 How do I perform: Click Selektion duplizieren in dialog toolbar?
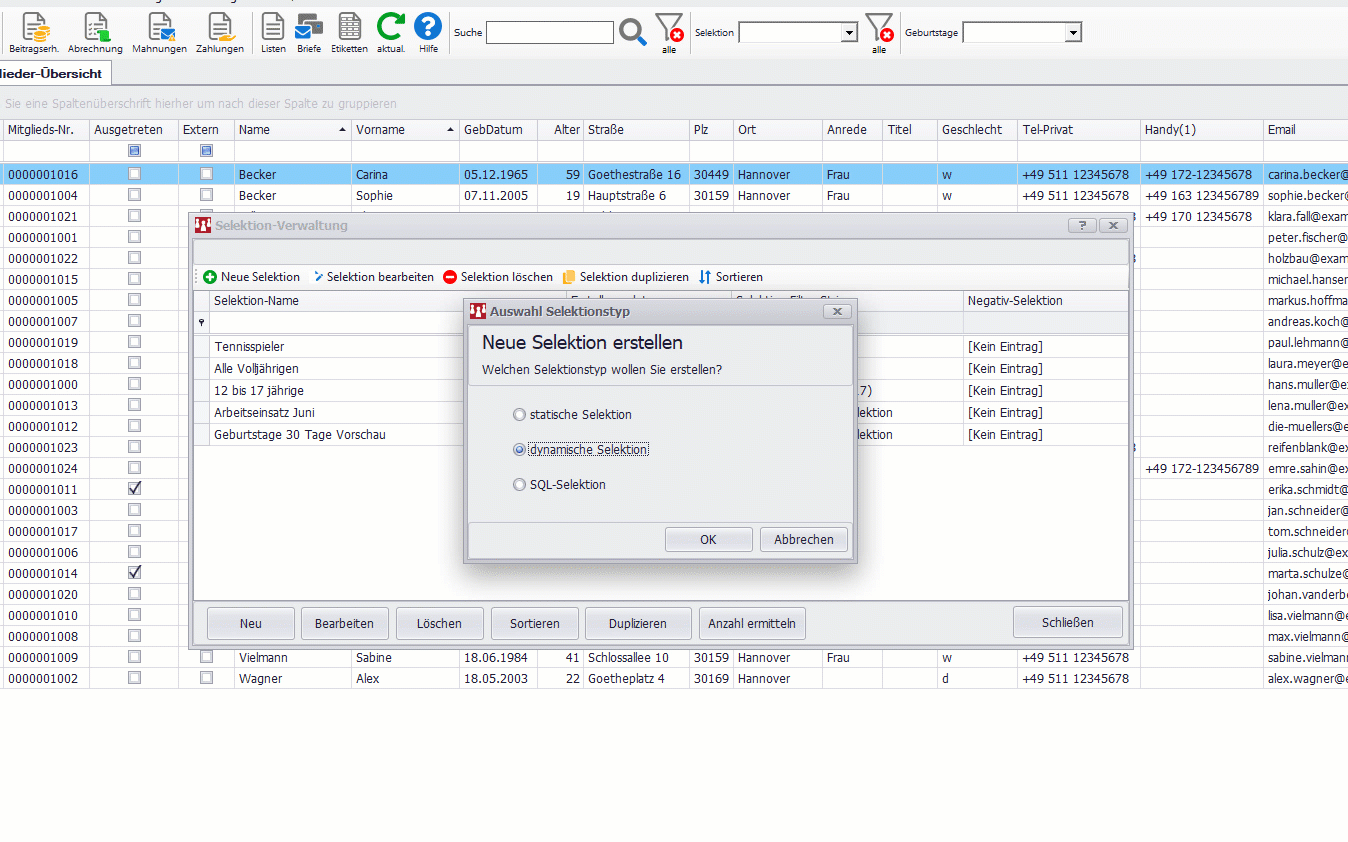coord(625,277)
